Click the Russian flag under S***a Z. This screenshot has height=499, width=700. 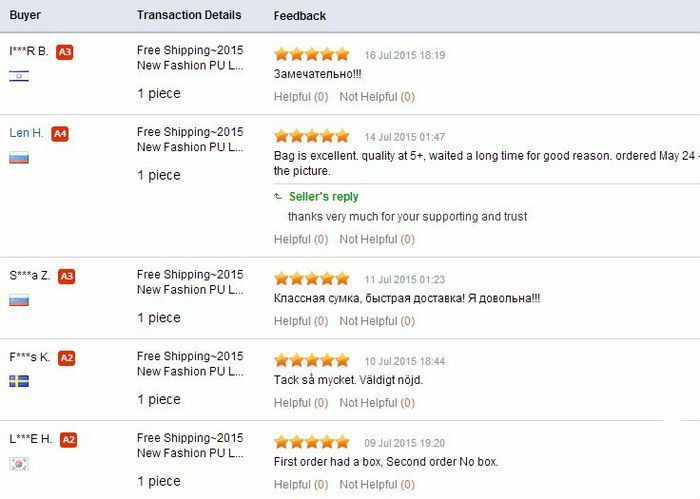(x=19, y=299)
